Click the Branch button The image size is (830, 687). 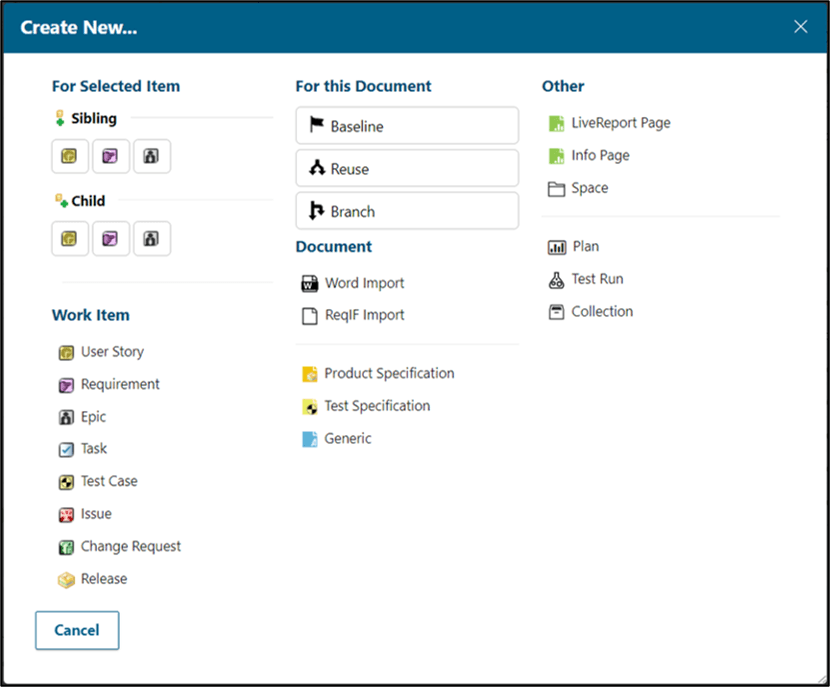(x=407, y=211)
